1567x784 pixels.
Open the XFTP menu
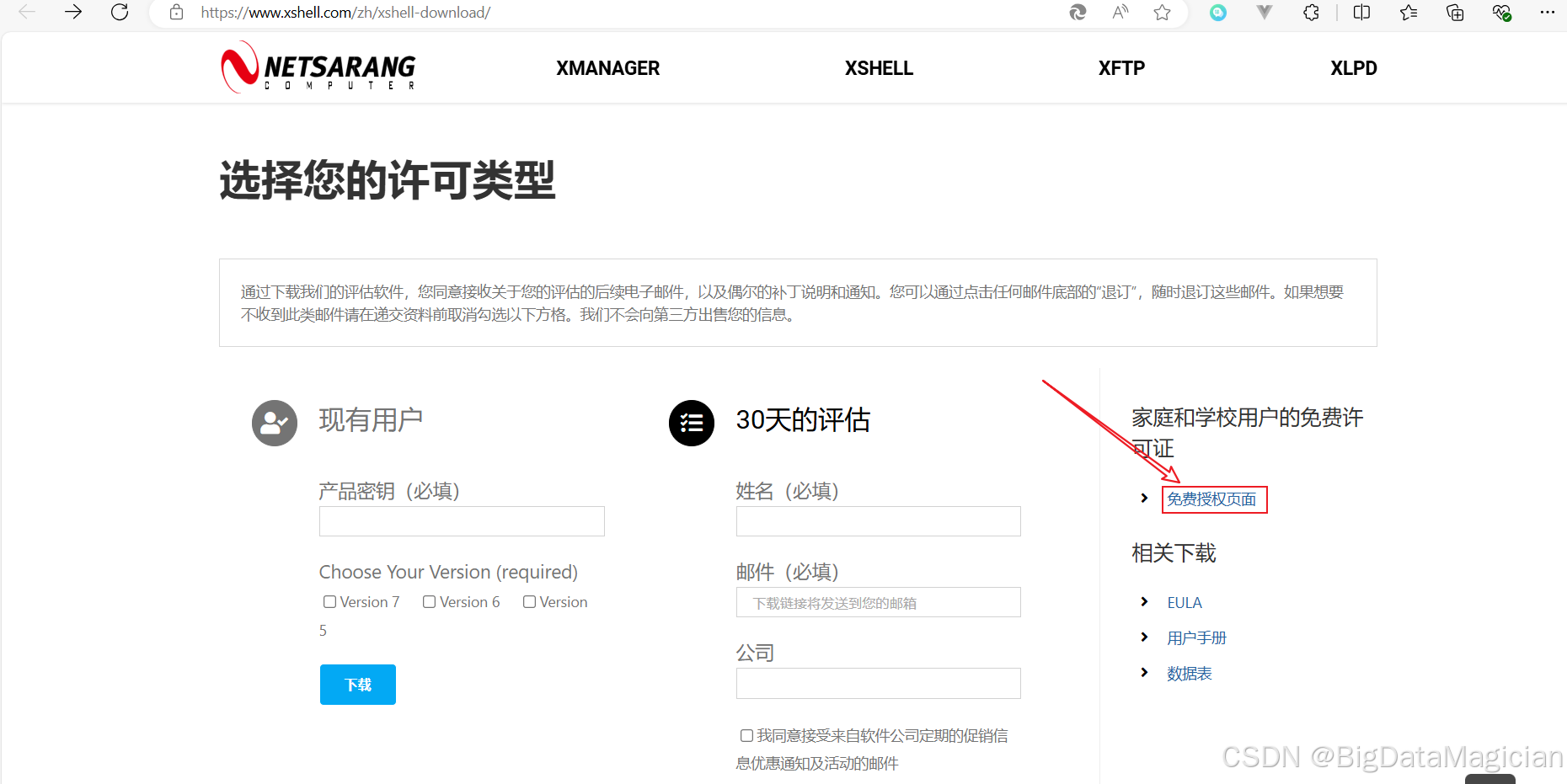(x=1121, y=68)
